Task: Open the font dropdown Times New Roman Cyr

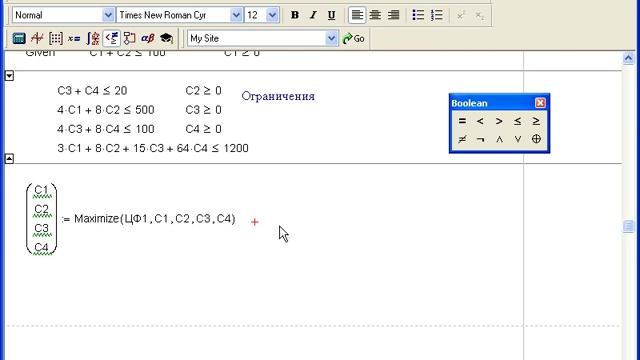Action: pos(236,15)
